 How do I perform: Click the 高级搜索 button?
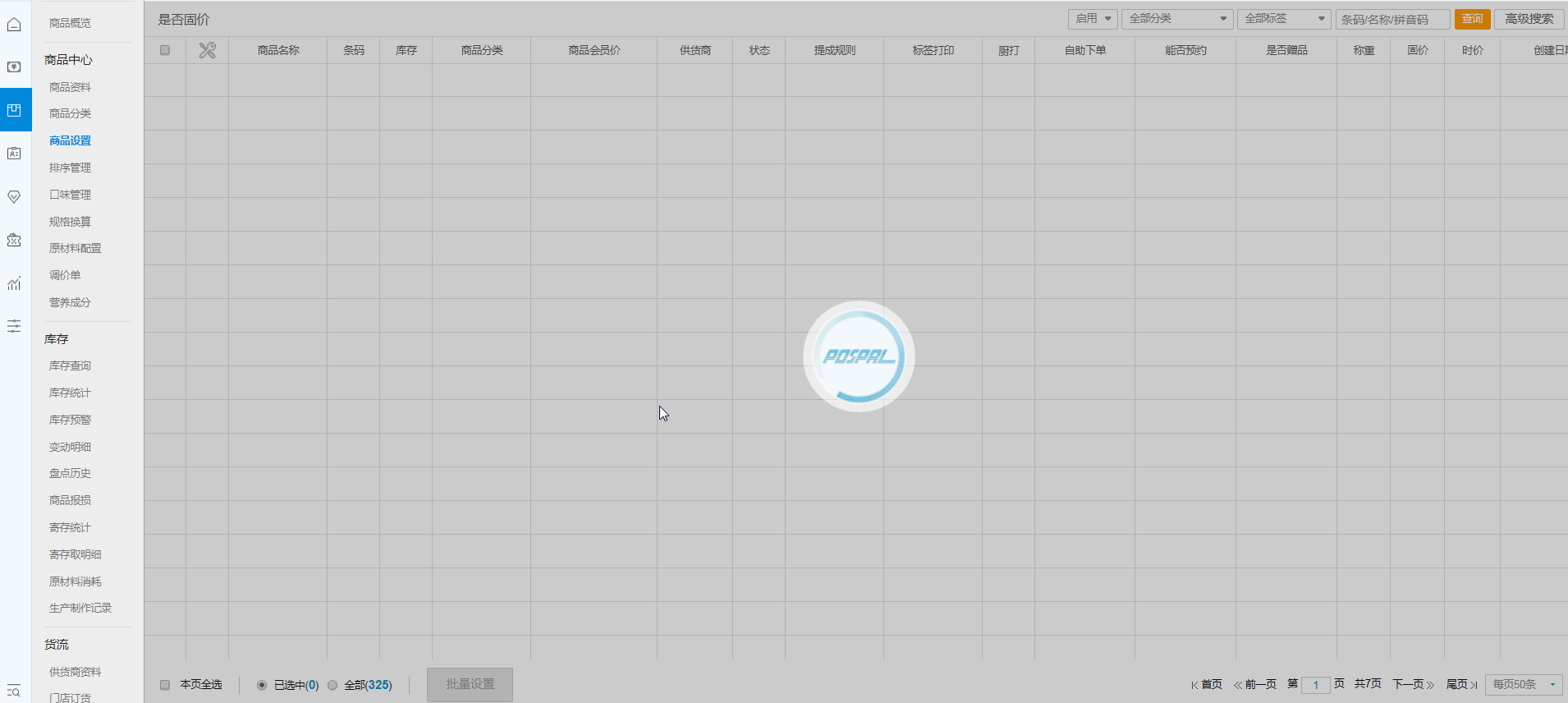tap(1529, 19)
